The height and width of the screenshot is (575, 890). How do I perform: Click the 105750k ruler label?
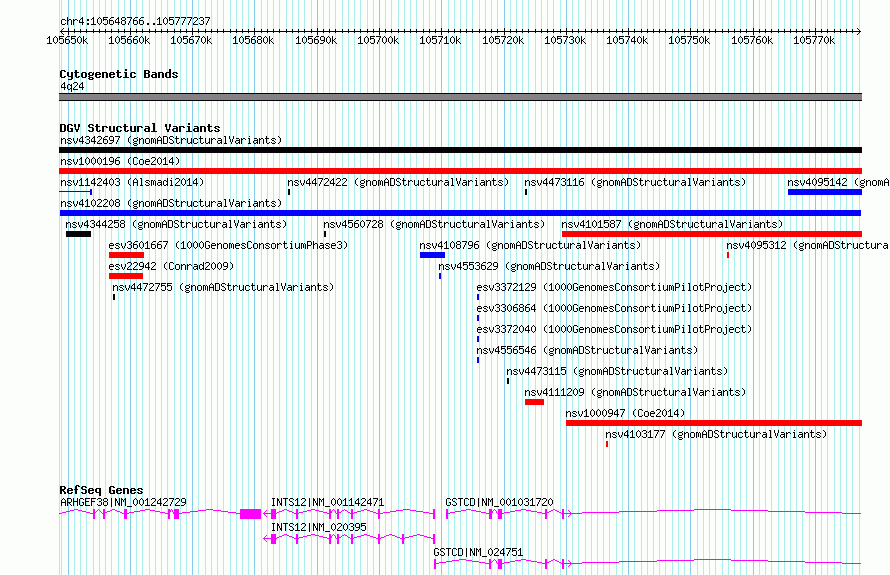(689, 40)
